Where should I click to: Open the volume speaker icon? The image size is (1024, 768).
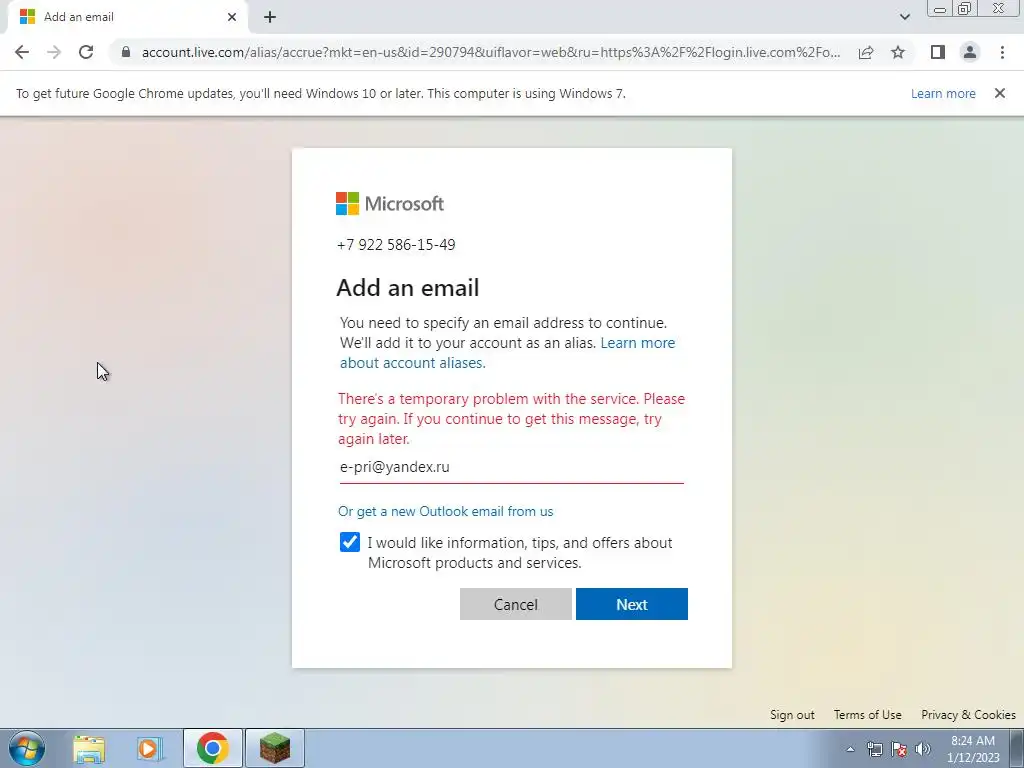click(x=923, y=749)
